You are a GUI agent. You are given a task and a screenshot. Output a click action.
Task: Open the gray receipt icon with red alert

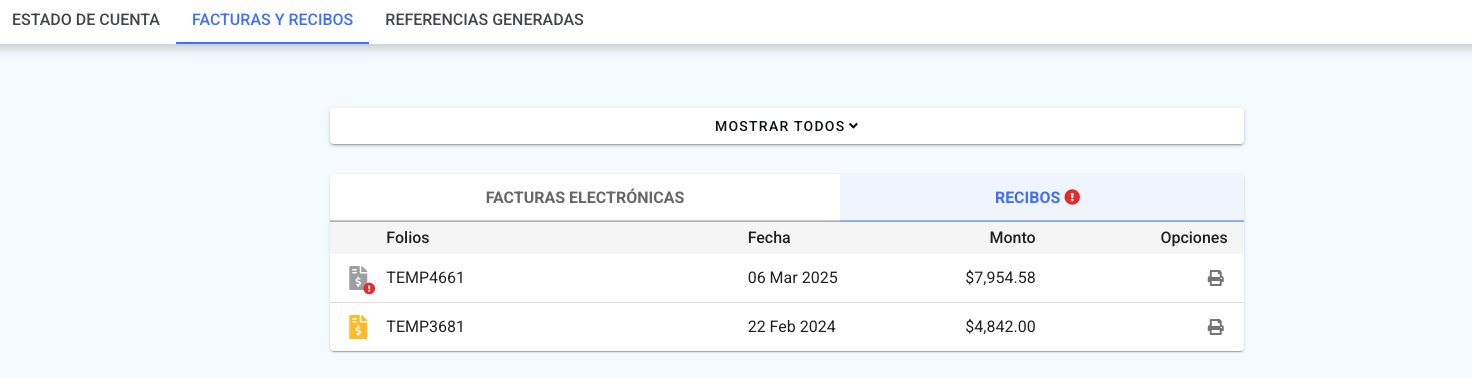pyautogui.click(x=360, y=278)
